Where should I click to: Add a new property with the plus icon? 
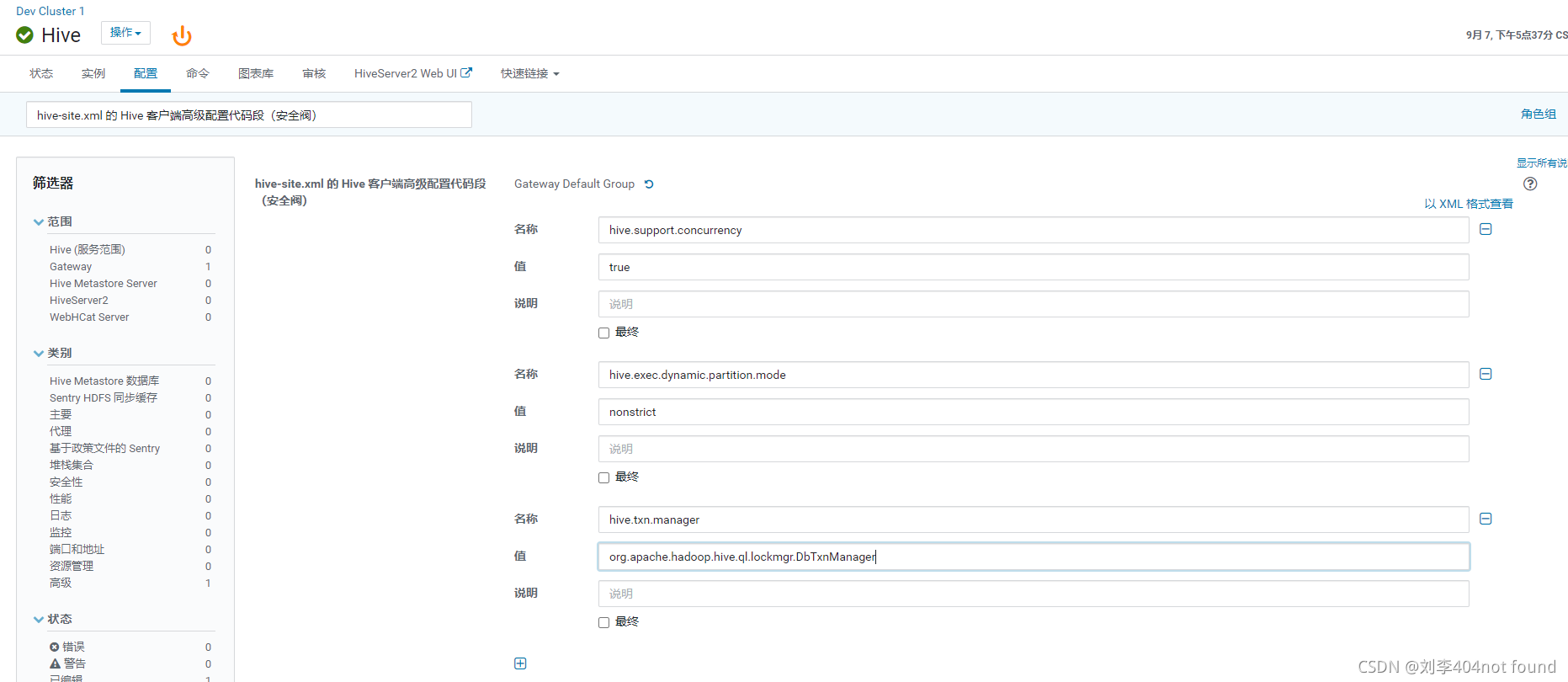point(520,663)
